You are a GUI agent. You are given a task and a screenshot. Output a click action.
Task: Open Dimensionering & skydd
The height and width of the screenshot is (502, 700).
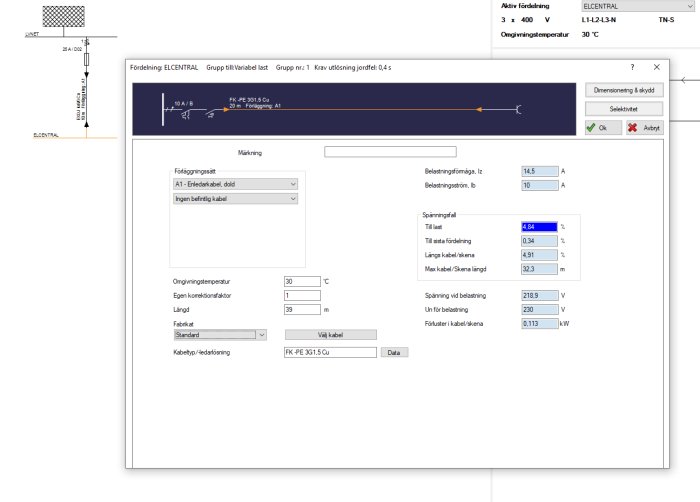coord(624,90)
